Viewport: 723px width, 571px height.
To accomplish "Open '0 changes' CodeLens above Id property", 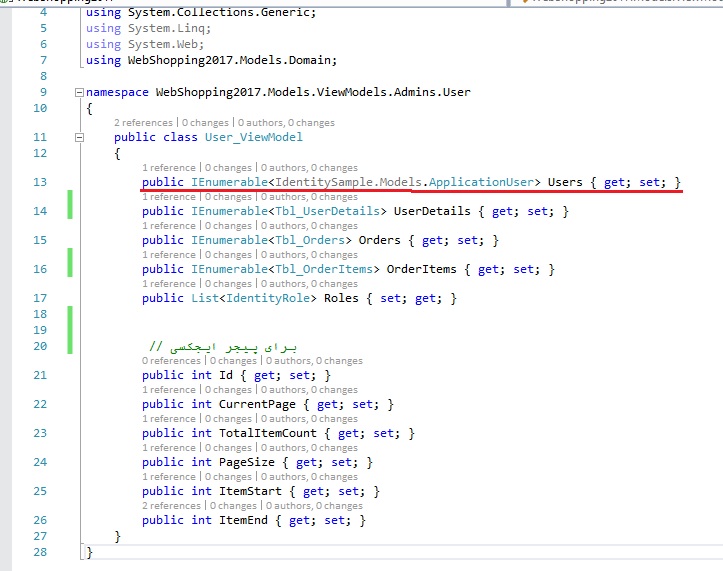I will [233, 361].
